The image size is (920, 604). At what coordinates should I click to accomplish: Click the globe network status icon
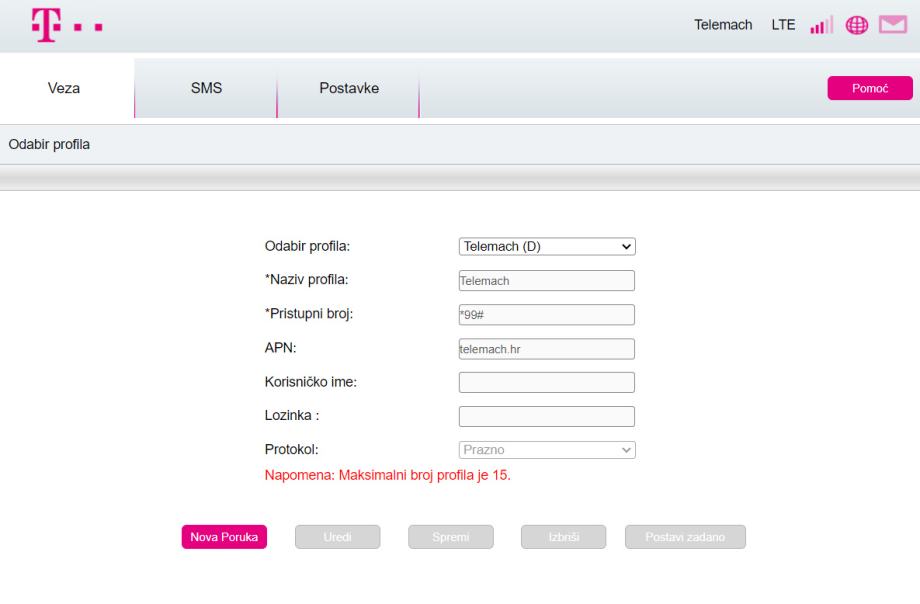click(857, 25)
